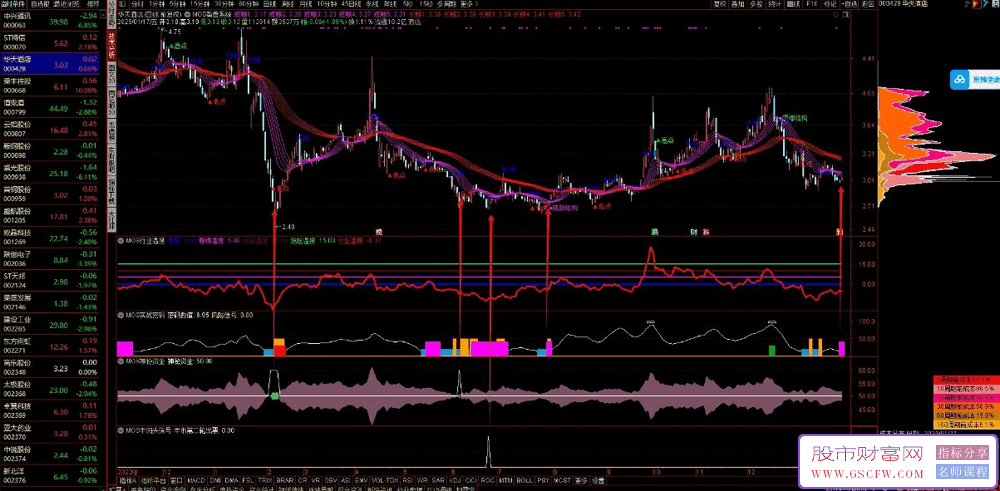1000x491 pixels.
Task: Select the 日线 period tab
Action: click(270, 4)
